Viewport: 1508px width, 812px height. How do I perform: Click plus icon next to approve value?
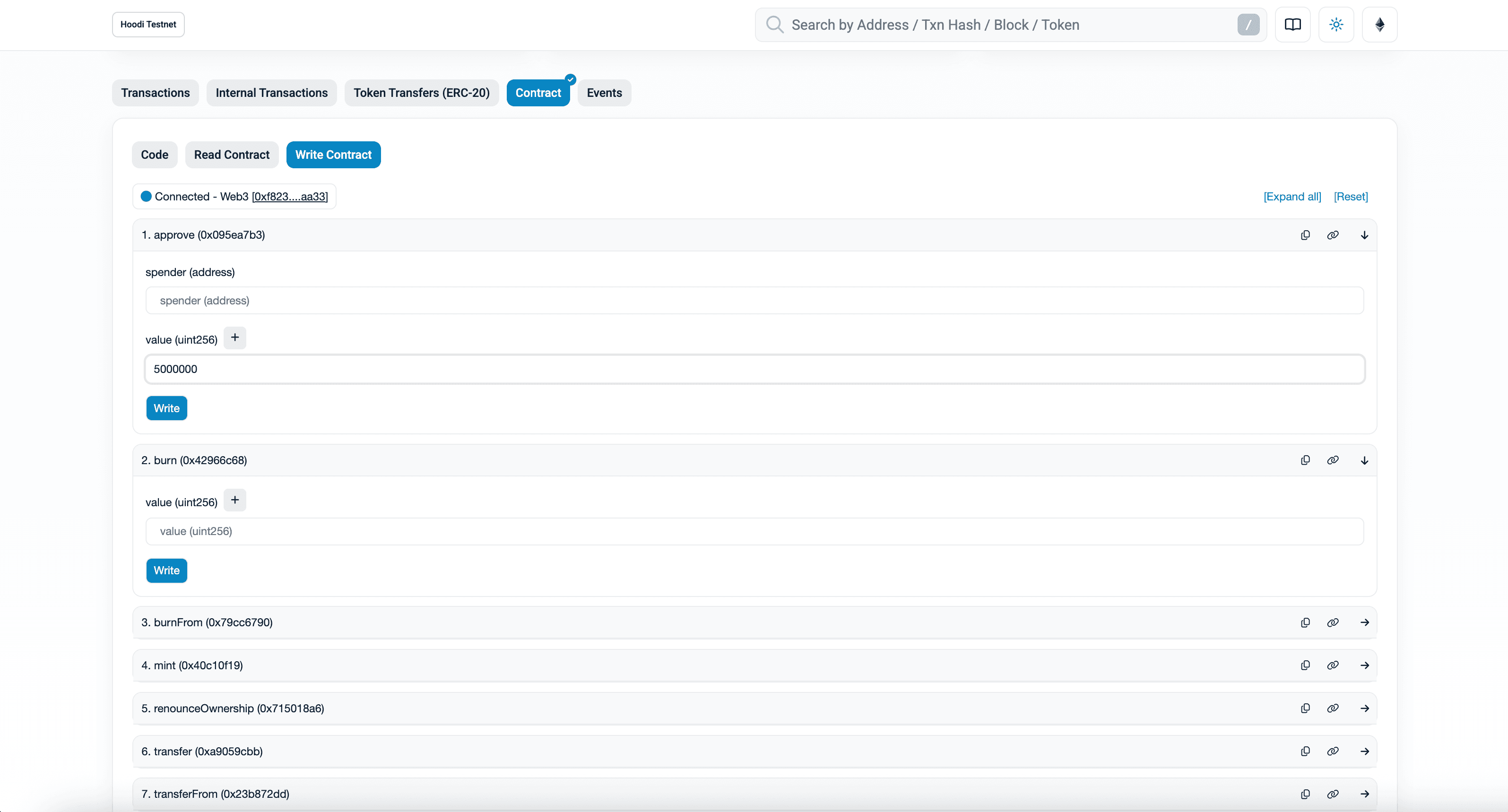coord(235,338)
